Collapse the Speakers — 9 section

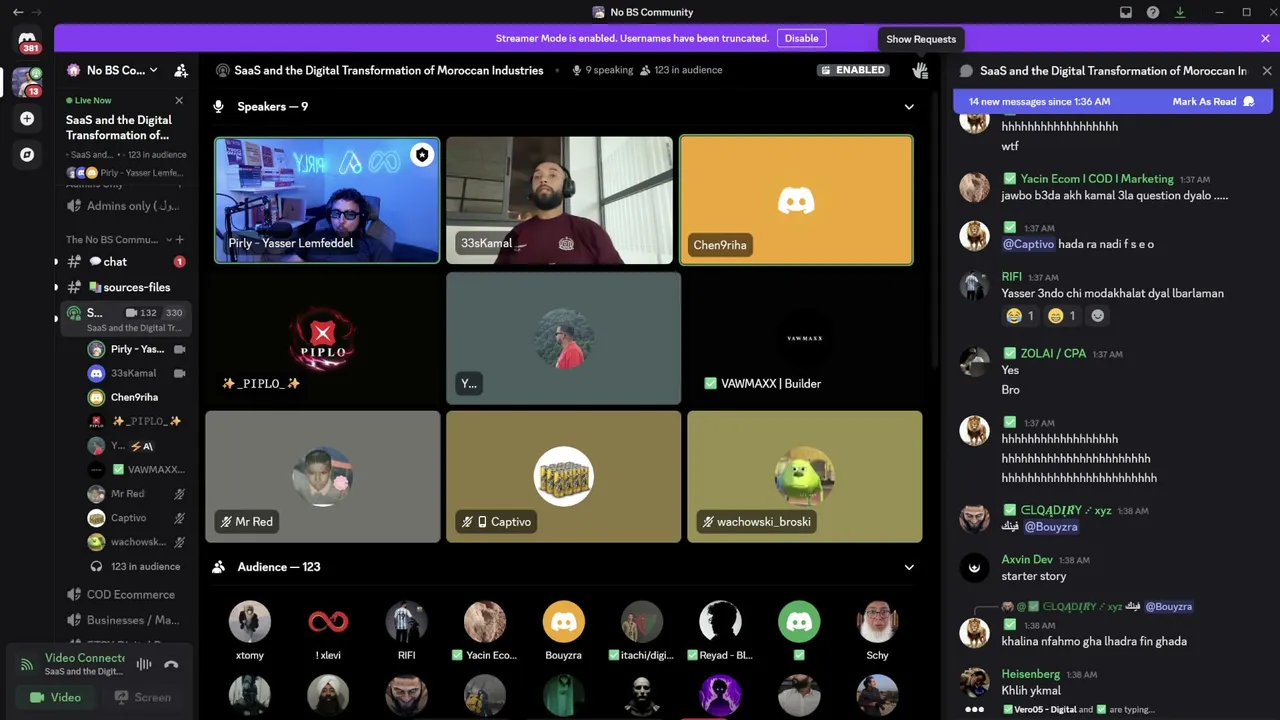(x=909, y=106)
